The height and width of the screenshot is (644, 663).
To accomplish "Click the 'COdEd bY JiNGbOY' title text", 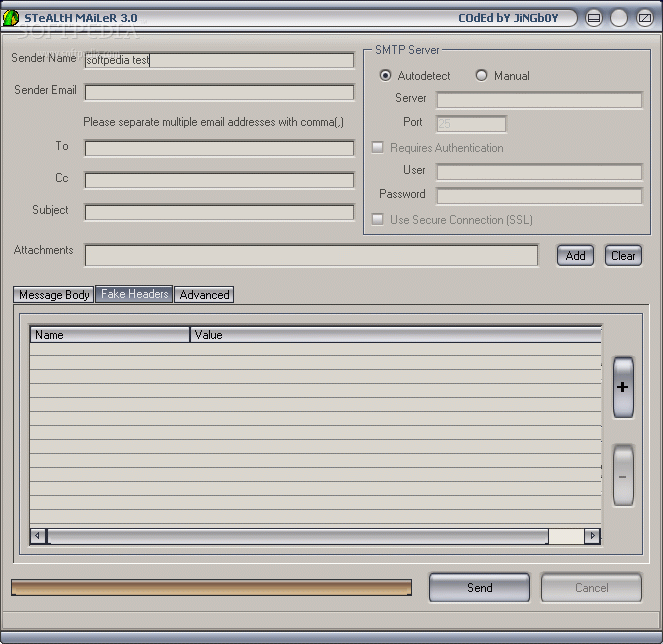I will click(x=508, y=18).
